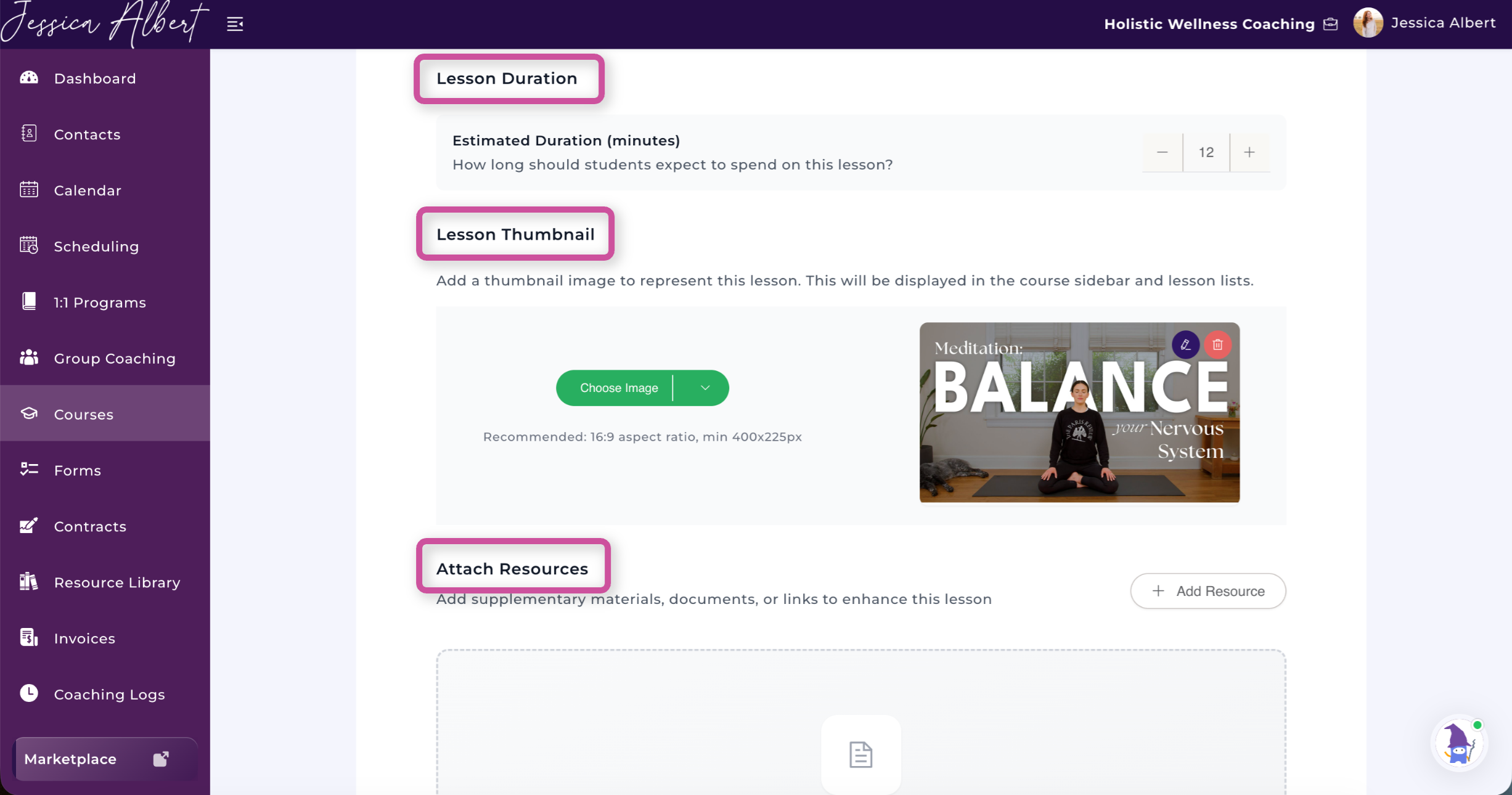Decrease the estimated duration with the minus button
This screenshot has width=1512, height=795.
point(1163,152)
